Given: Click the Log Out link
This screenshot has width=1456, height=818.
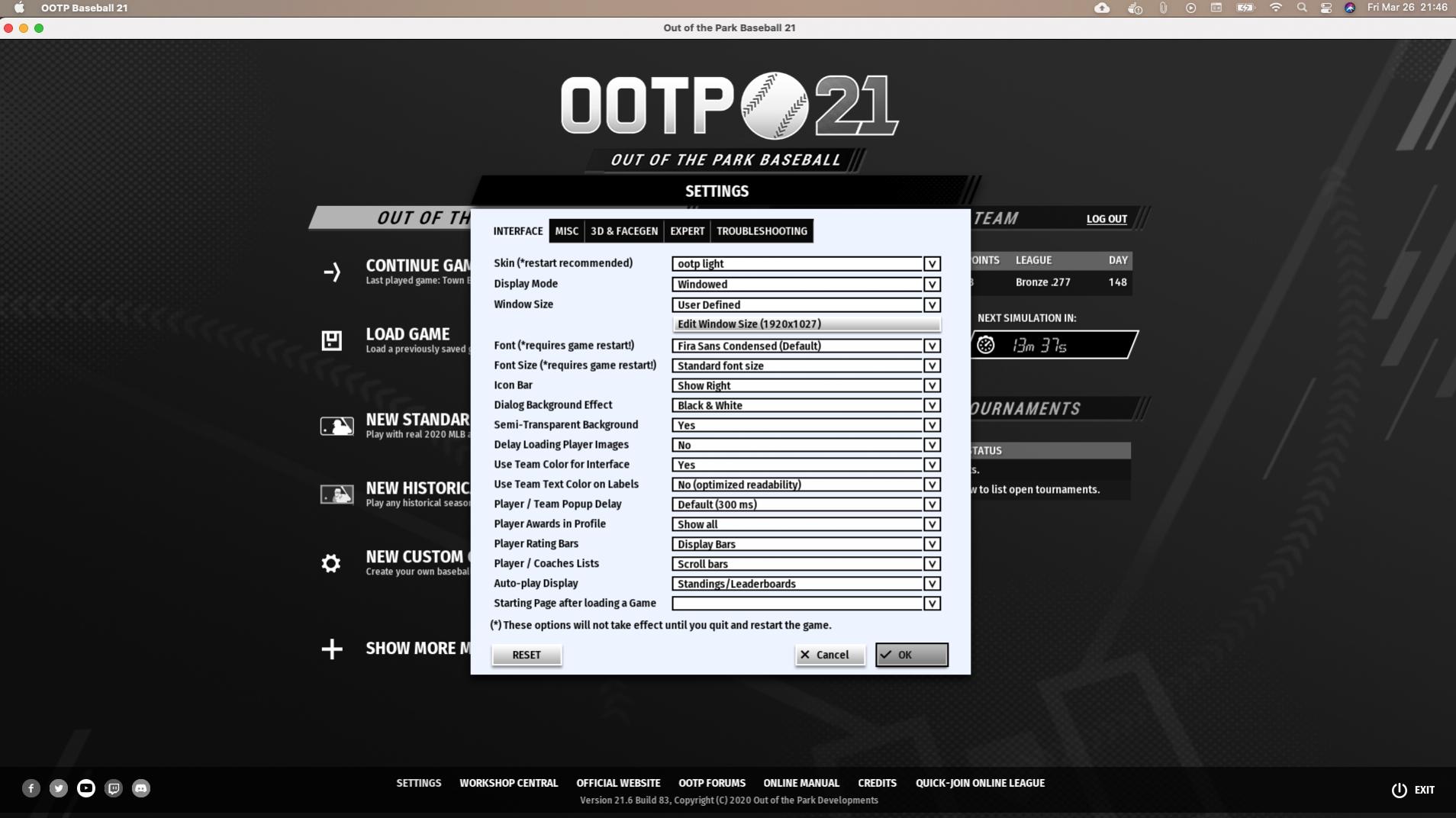Looking at the screenshot, I should [1106, 219].
